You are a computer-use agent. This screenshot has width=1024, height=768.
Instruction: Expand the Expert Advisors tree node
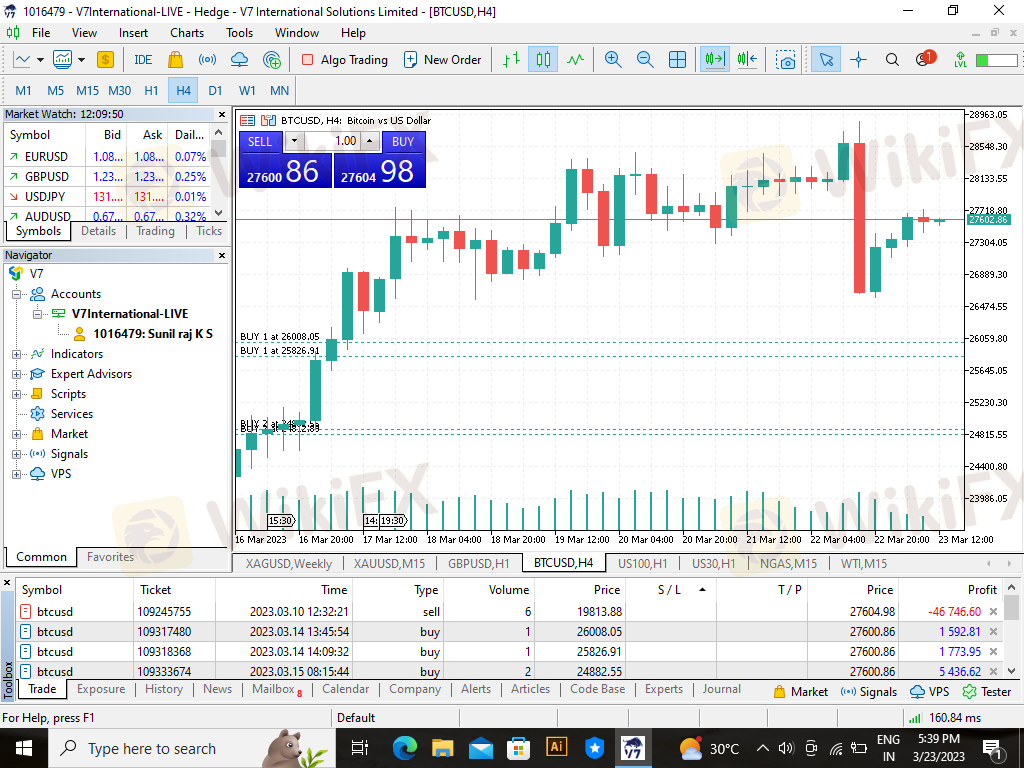pos(16,374)
